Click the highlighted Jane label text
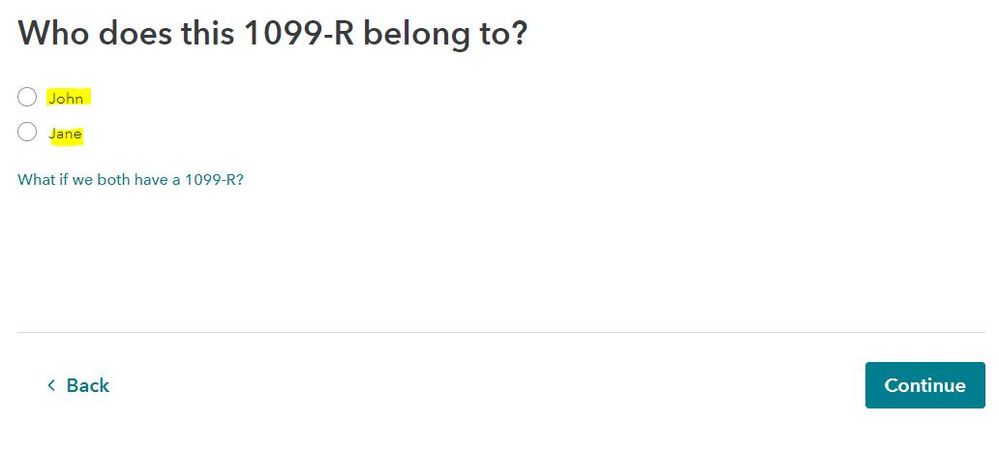 click(x=66, y=133)
